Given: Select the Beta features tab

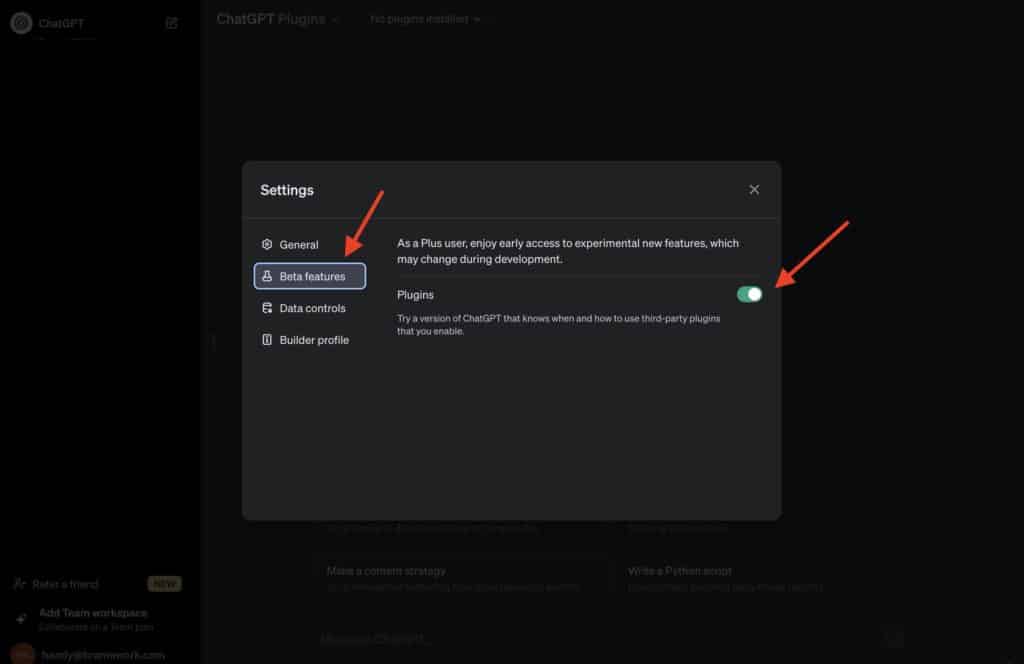Looking at the screenshot, I should 310,276.
